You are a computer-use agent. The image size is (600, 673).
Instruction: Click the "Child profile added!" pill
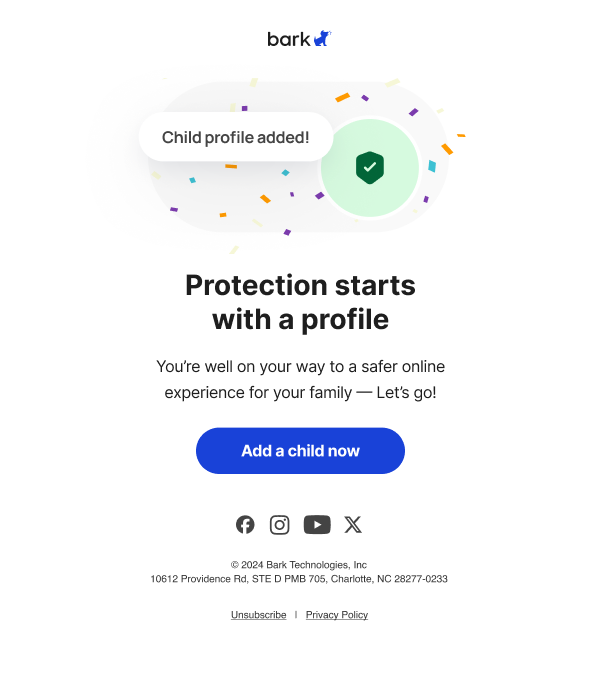tap(236, 137)
